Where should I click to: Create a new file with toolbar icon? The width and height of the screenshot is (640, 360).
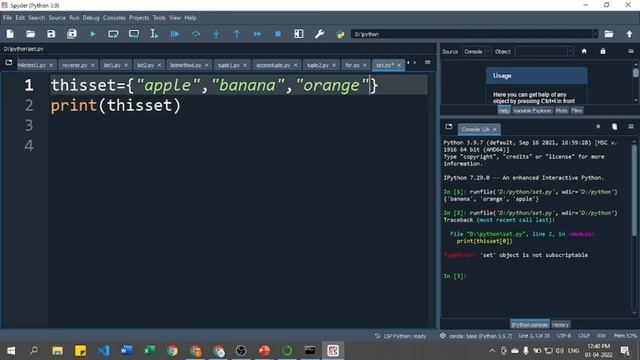tap(10, 34)
